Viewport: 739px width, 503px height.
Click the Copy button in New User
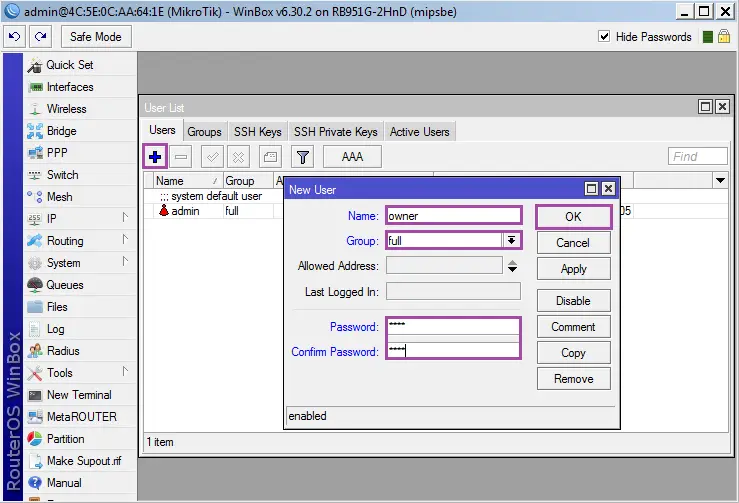574,353
